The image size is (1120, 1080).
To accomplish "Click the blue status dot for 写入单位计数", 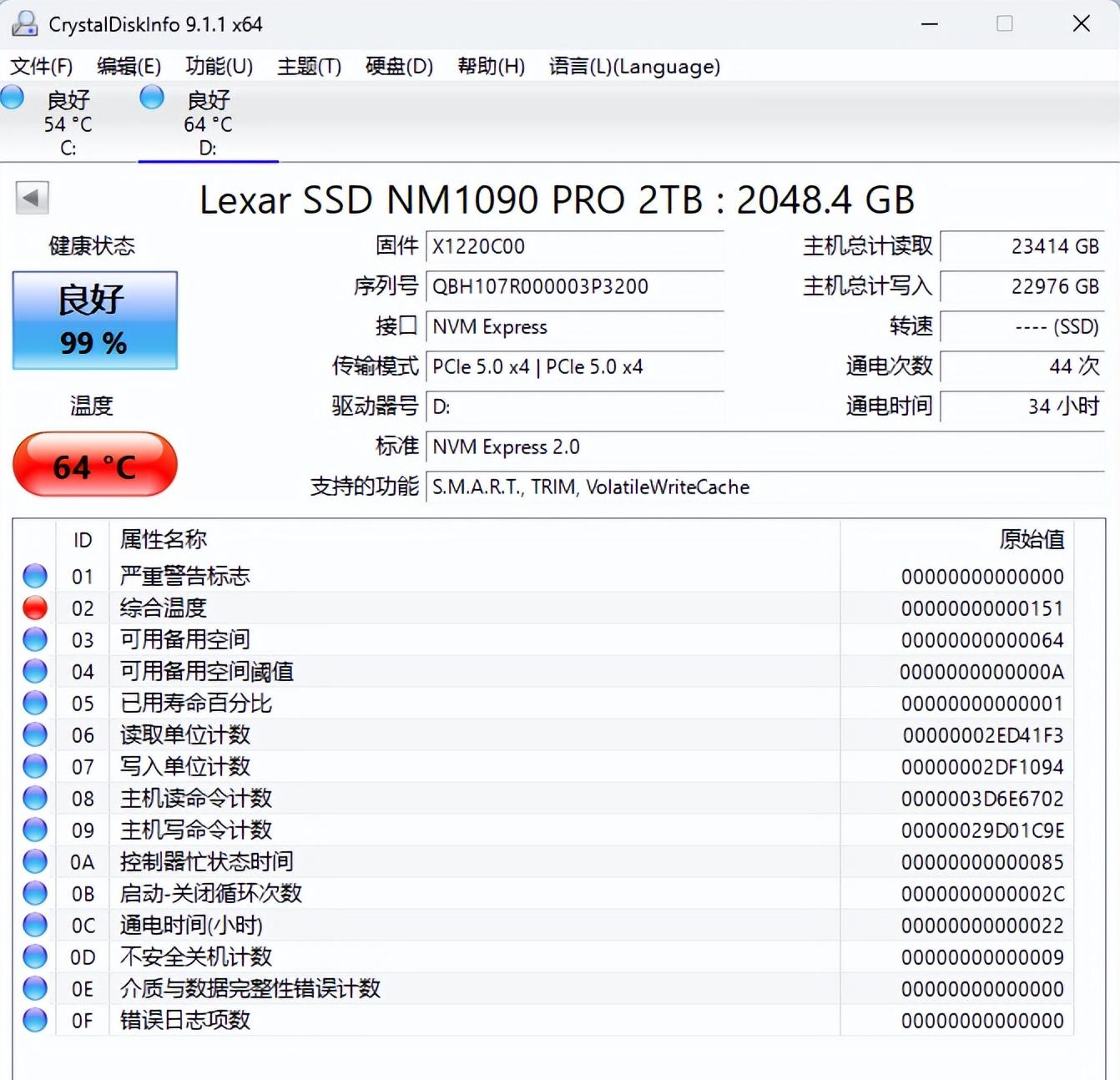I will pyautogui.click(x=35, y=766).
